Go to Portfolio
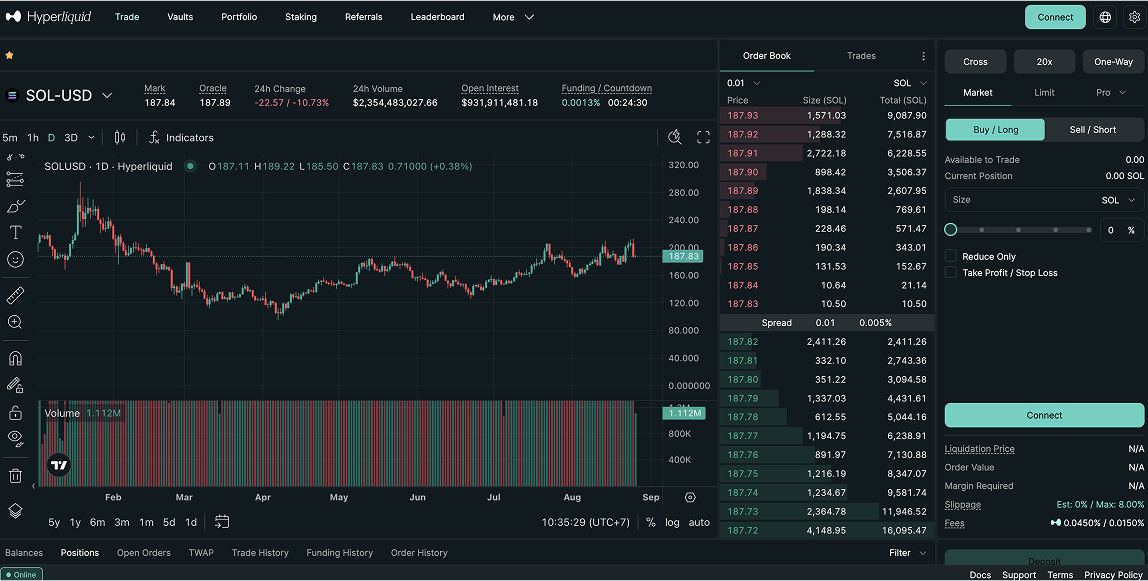This screenshot has height=581, width=1148. [239, 17]
